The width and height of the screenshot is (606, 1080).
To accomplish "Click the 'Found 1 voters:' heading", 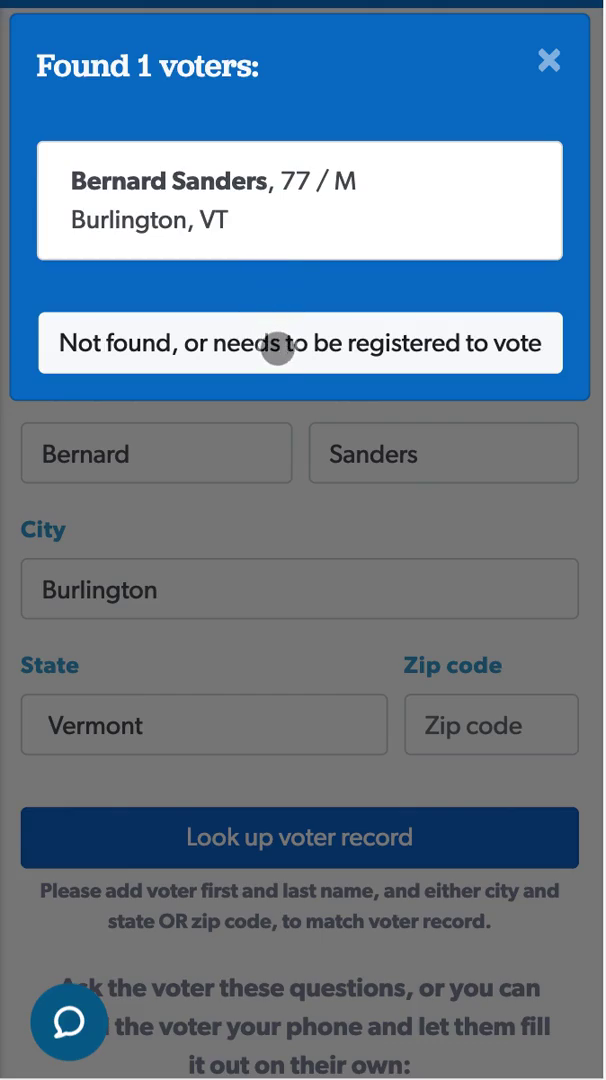I will [x=148, y=67].
